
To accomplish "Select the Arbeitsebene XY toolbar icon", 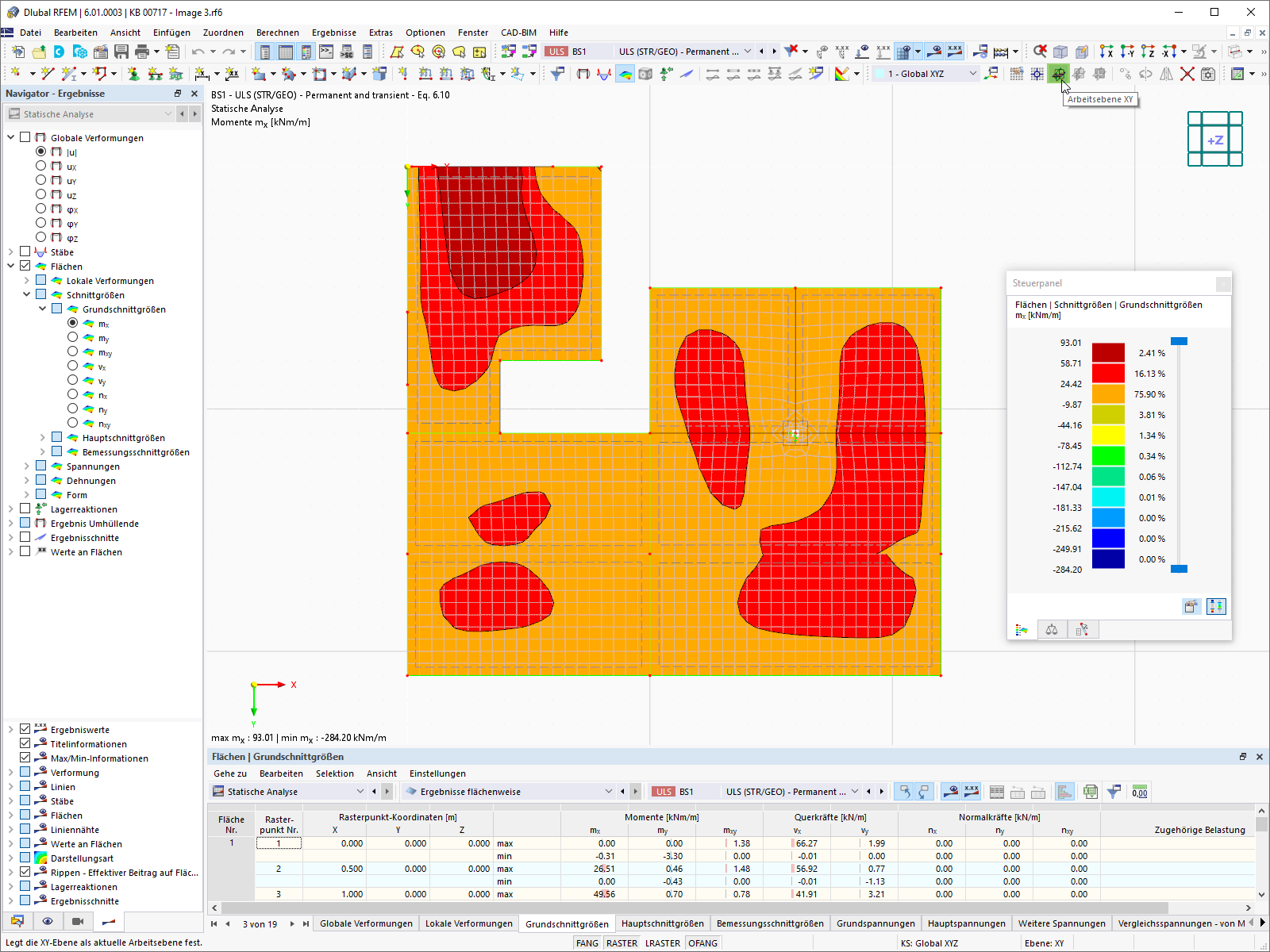I will click(1060, 73).
